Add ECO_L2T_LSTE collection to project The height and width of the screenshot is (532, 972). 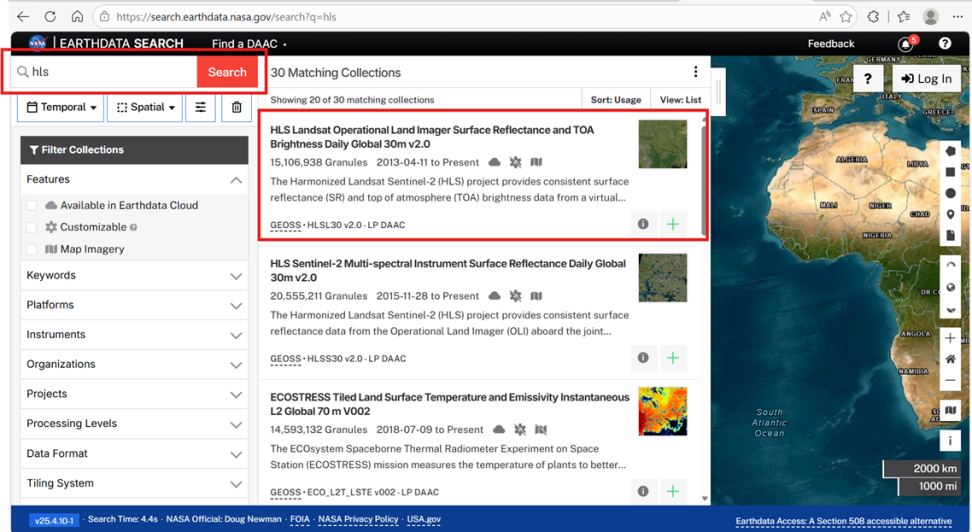[x=673, y=491]
